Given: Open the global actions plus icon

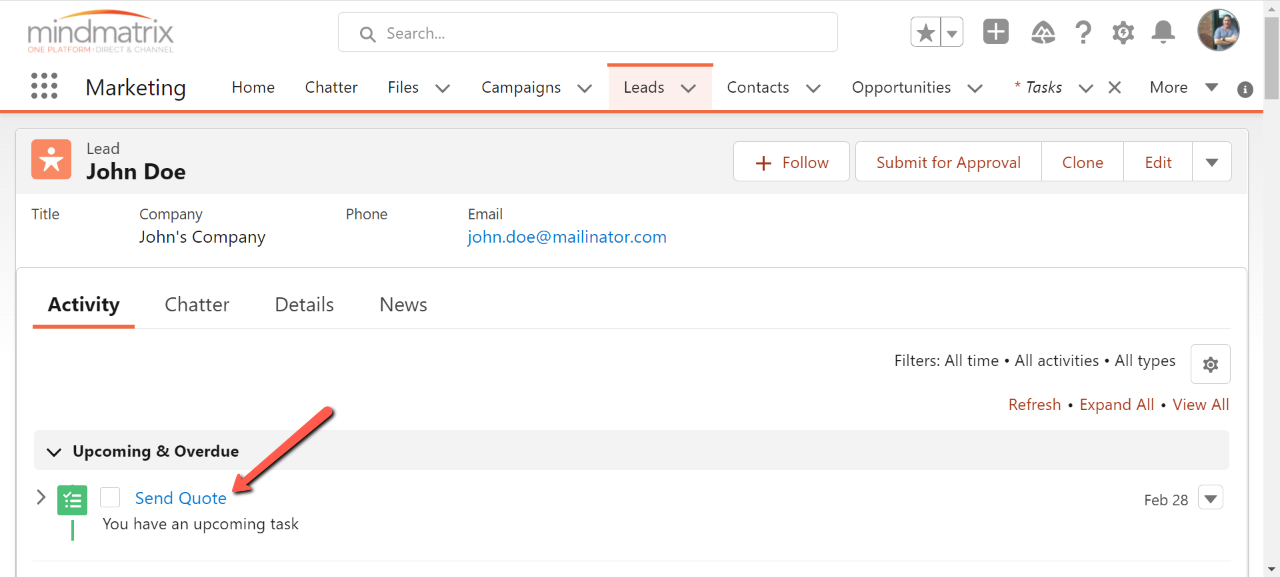Looking at the screenshot, I should point(995,32).
